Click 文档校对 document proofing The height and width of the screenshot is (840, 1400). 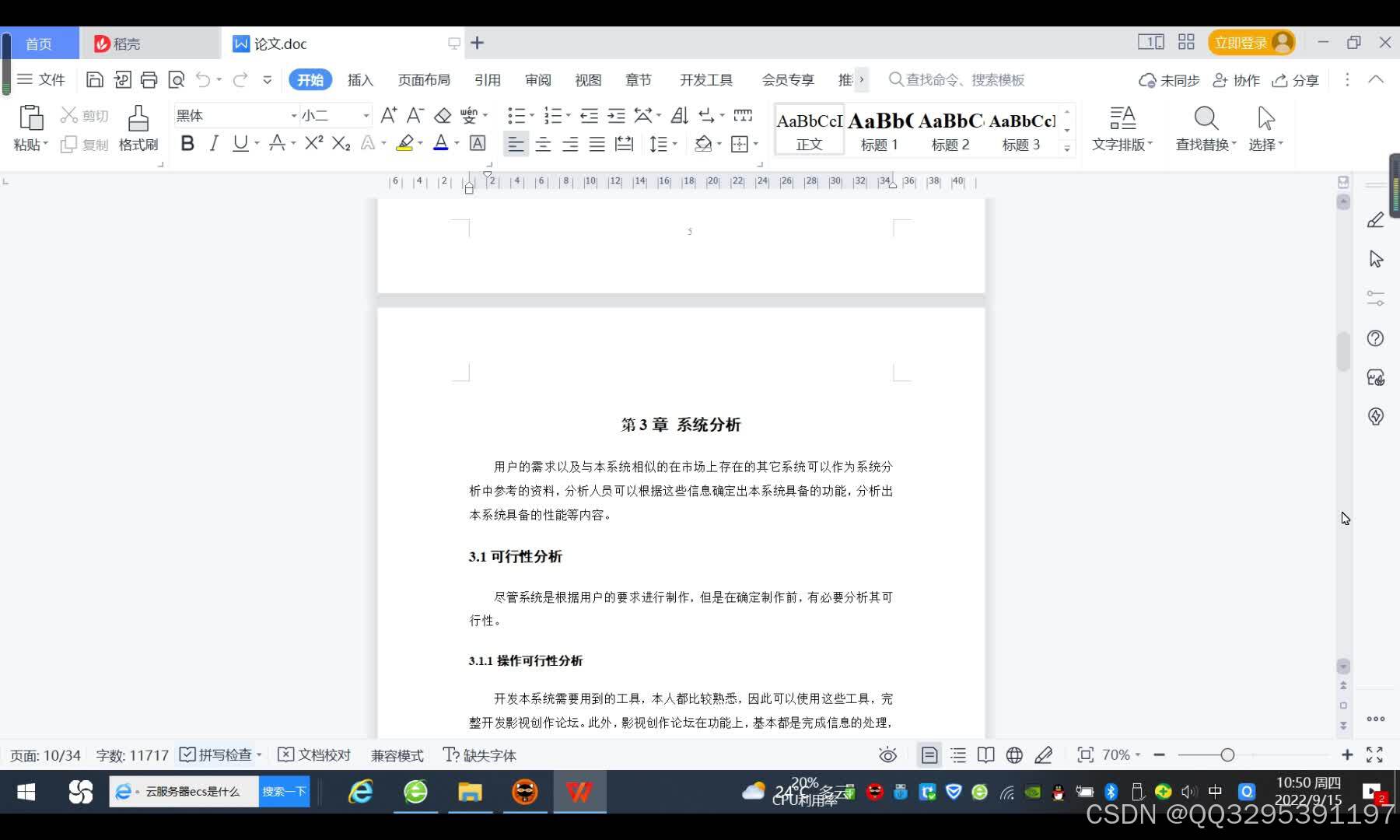(314, 755)
